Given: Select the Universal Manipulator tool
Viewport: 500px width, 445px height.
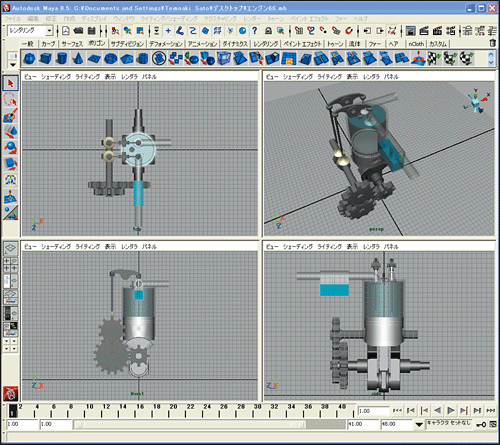Looking at the screenshot, I should pyautogui.click(x=11, y=180).
